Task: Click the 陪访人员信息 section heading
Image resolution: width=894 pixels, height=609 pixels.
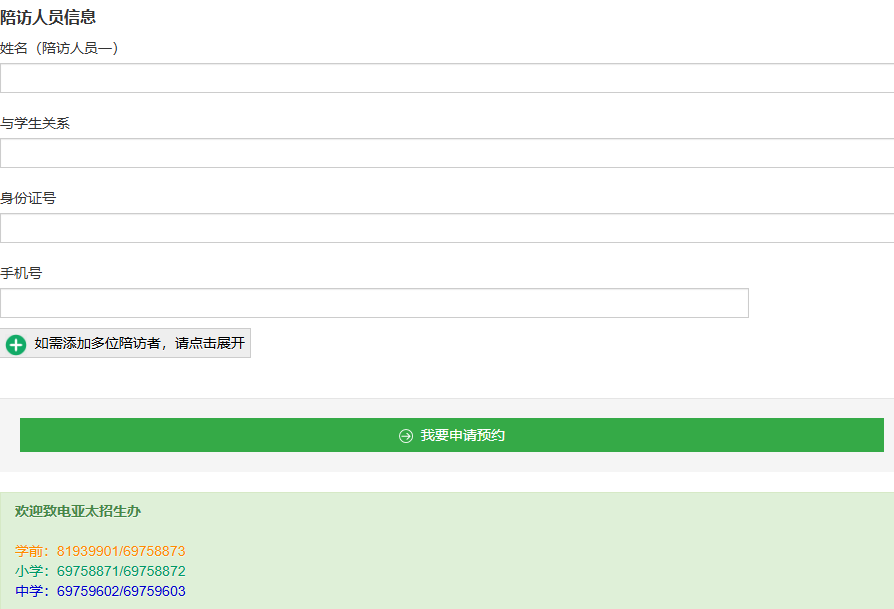Action: 48,17
